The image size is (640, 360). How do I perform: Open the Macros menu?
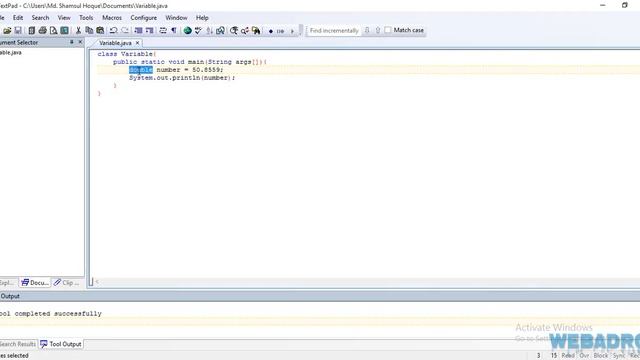(x=112, y=18)
